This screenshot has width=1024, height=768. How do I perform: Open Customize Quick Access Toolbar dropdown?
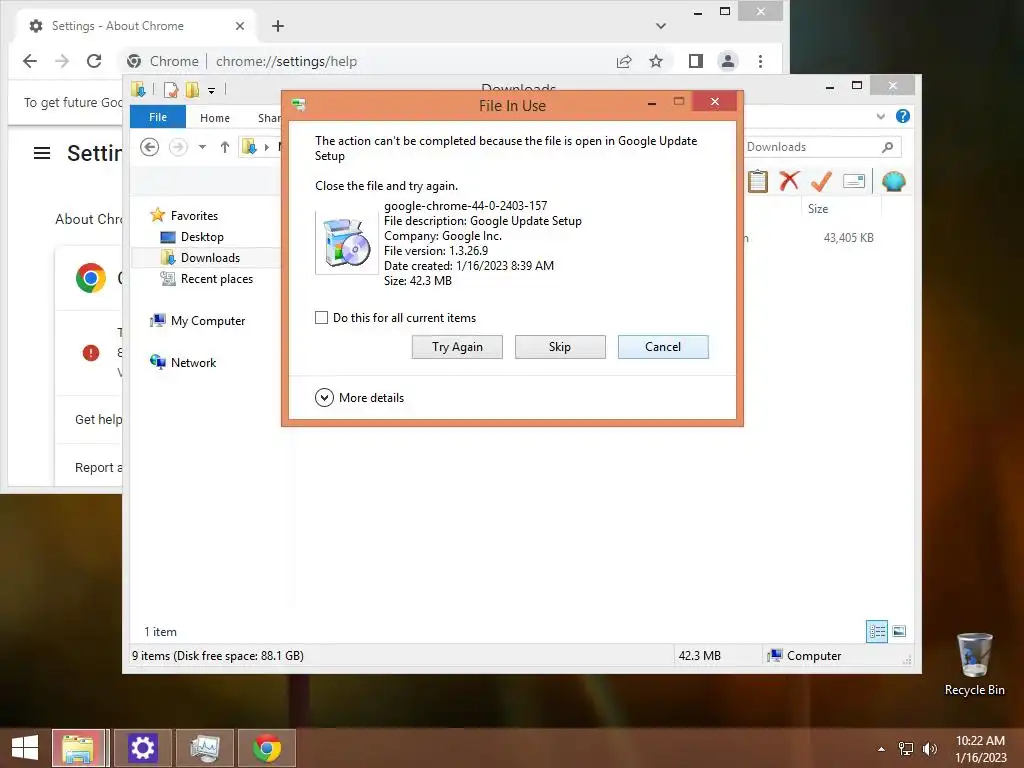[212, 91]
